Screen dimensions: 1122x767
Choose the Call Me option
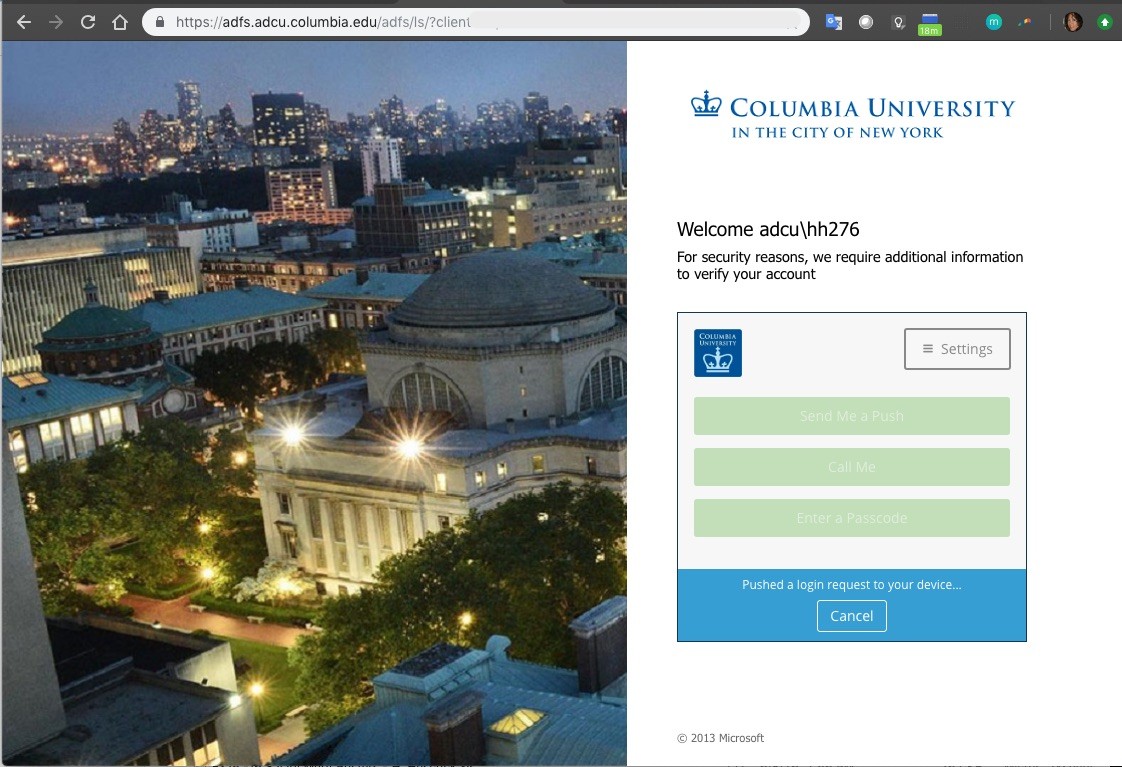click(852, 466)
